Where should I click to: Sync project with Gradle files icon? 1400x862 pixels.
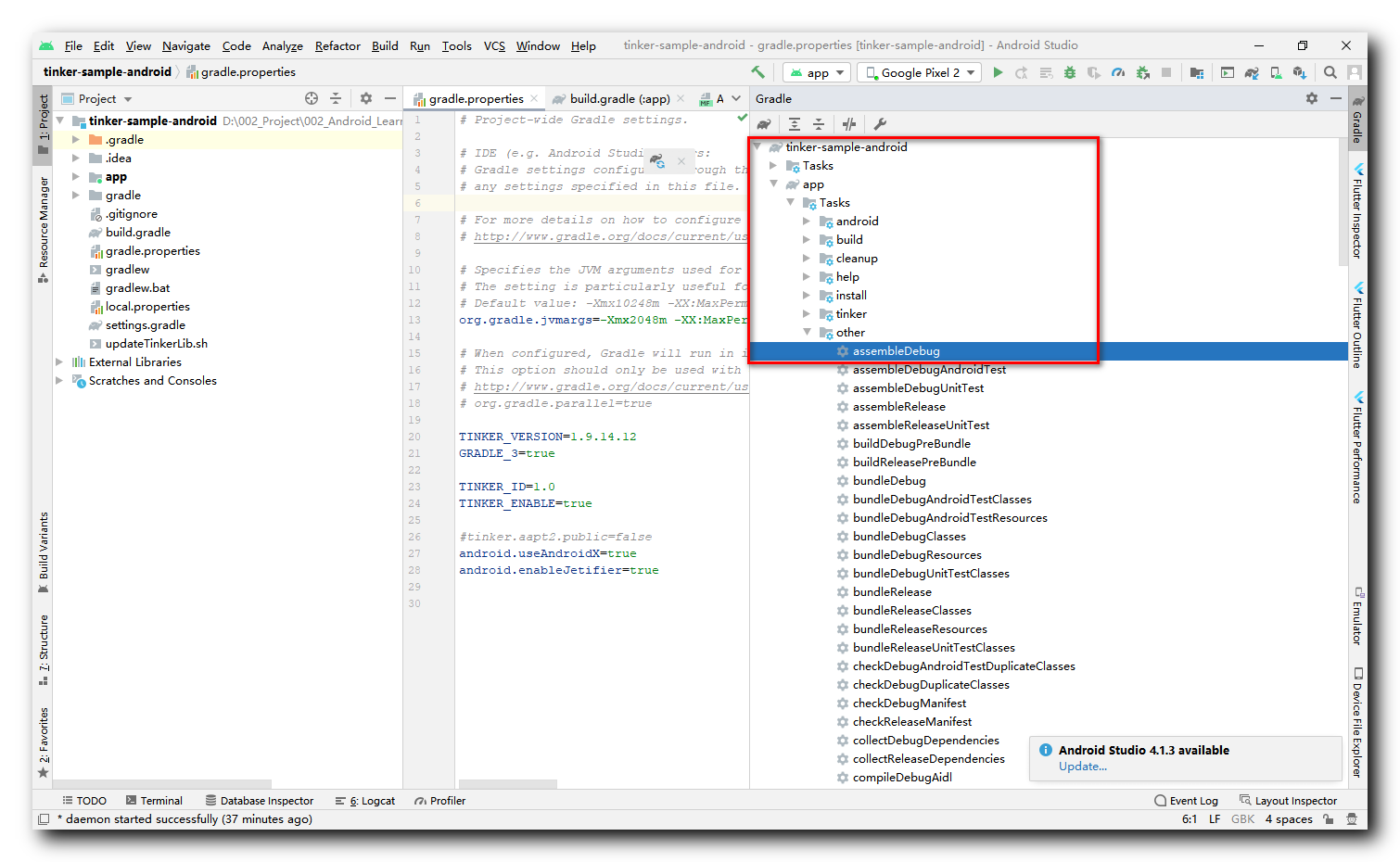pyautogui.click(x=1252, y=72)
